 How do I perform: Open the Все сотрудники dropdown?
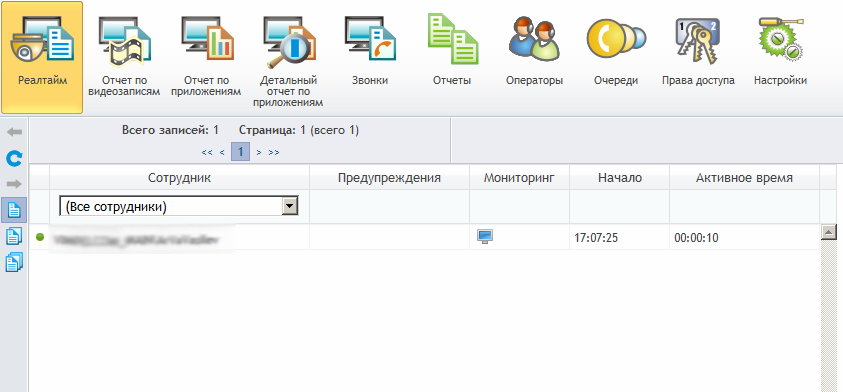click(178, 206)
